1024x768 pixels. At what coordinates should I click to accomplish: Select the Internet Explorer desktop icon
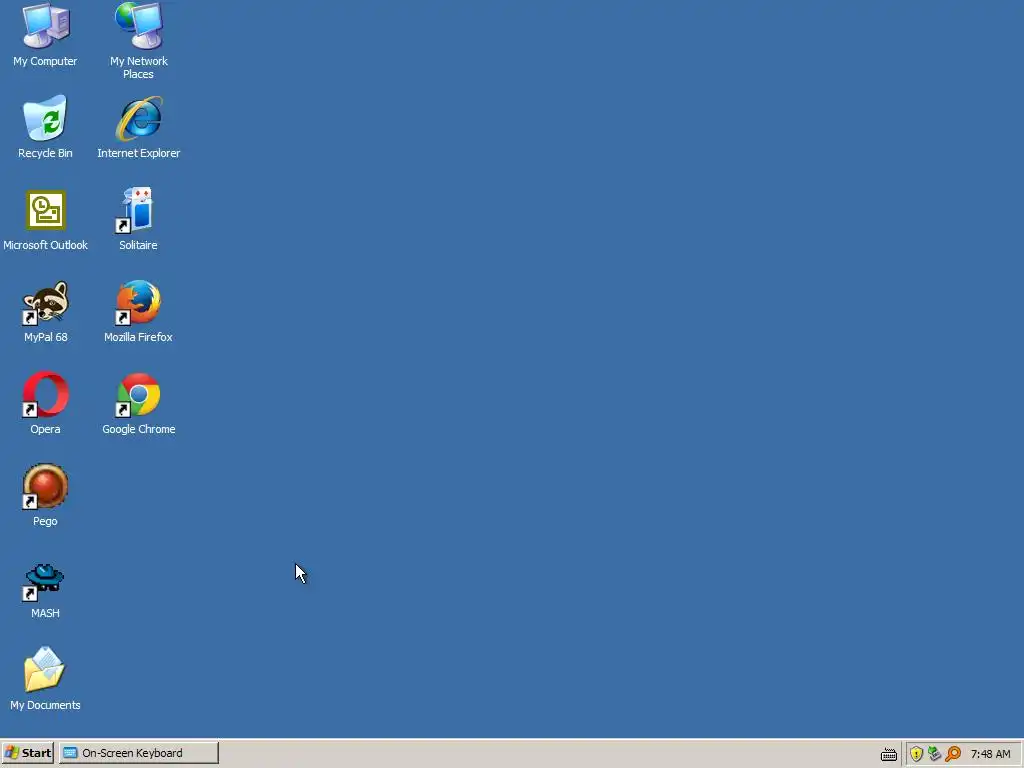point(138,118)
